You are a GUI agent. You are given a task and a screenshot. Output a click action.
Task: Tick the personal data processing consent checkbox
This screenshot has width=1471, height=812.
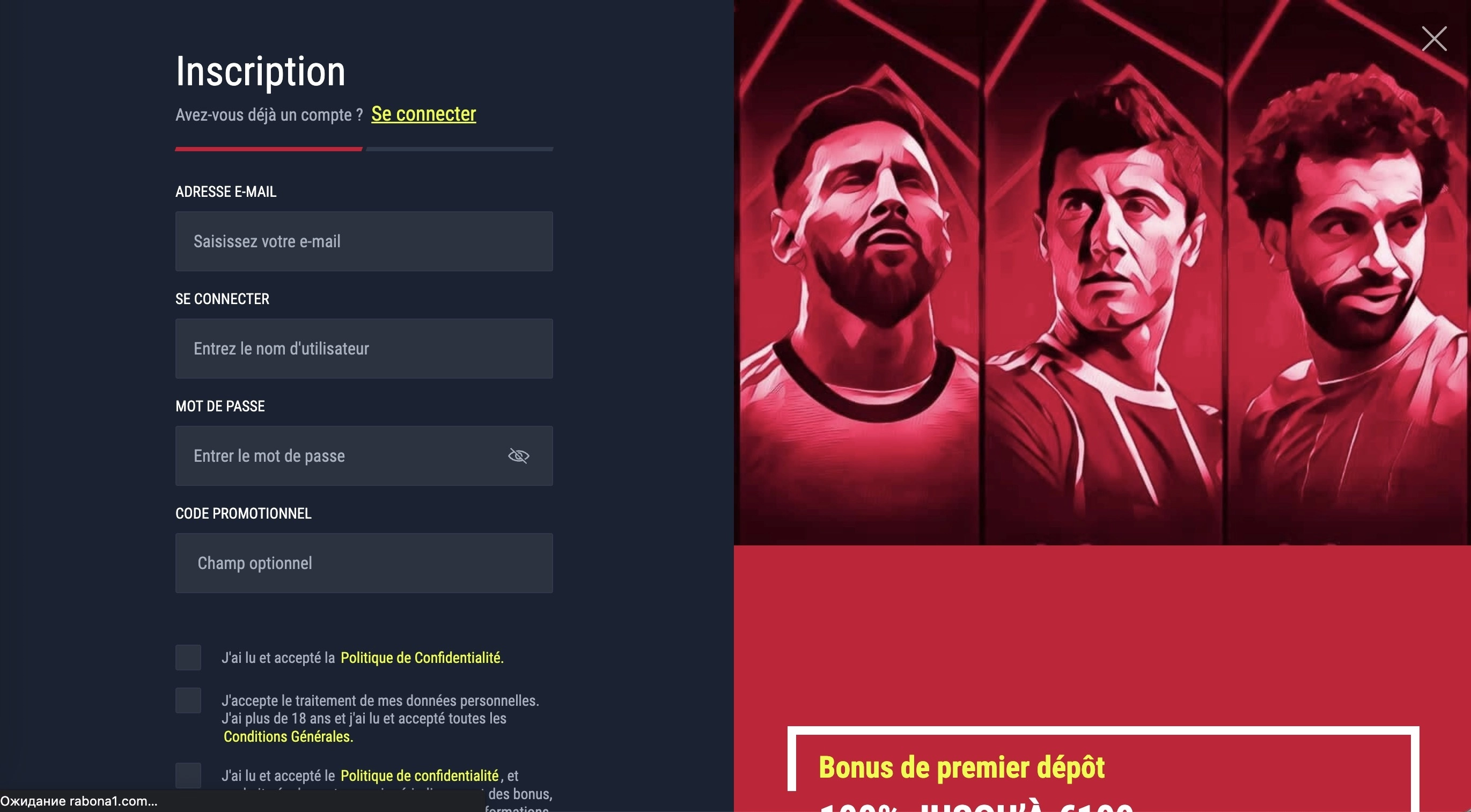click(188, 700)
